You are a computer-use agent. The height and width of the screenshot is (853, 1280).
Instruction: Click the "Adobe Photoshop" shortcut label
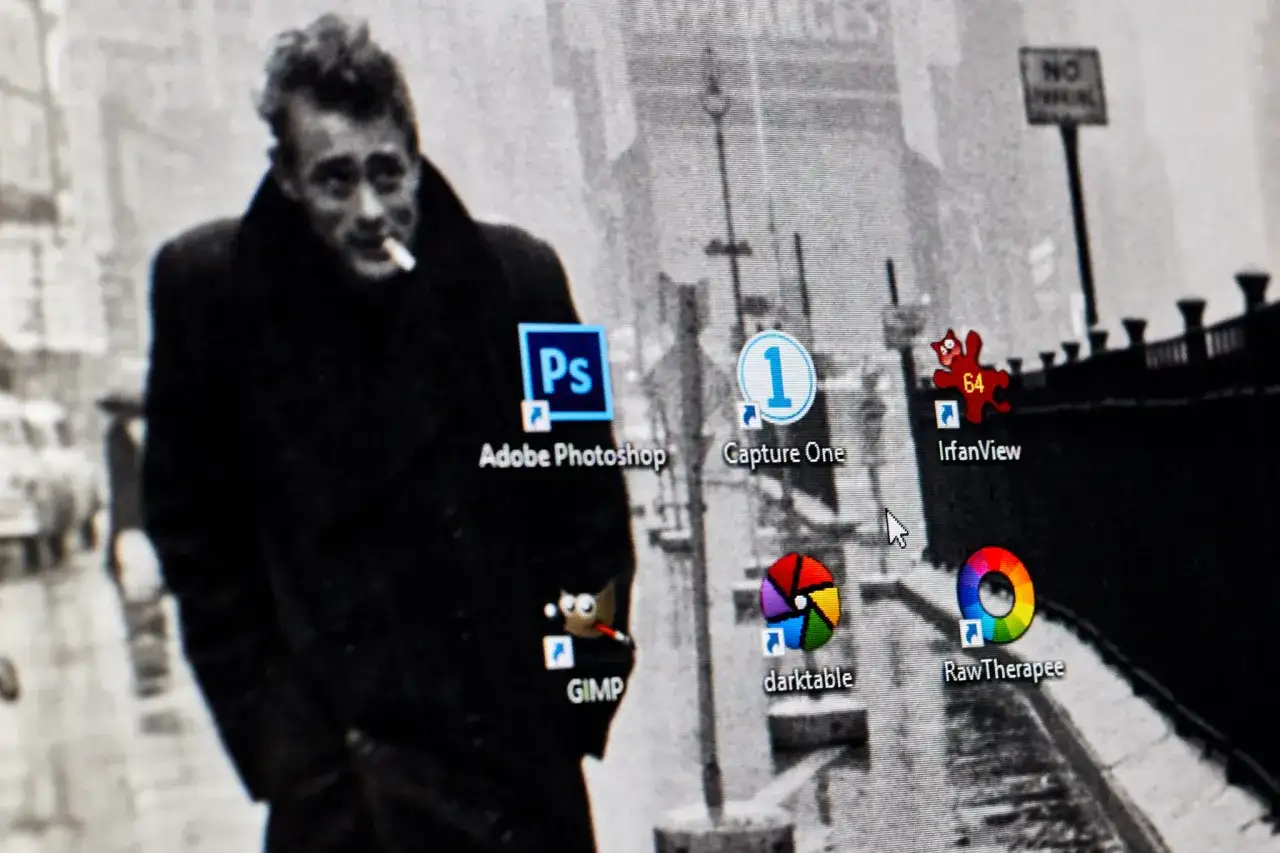pos(572,457)
